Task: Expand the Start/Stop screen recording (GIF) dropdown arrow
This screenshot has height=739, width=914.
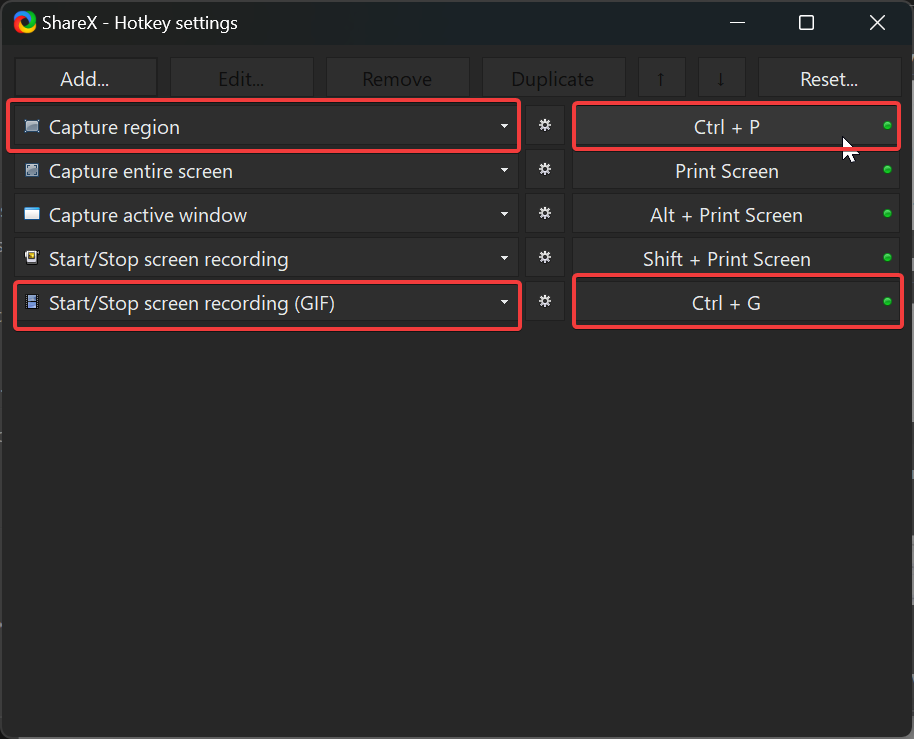Action: pos(504,302)
